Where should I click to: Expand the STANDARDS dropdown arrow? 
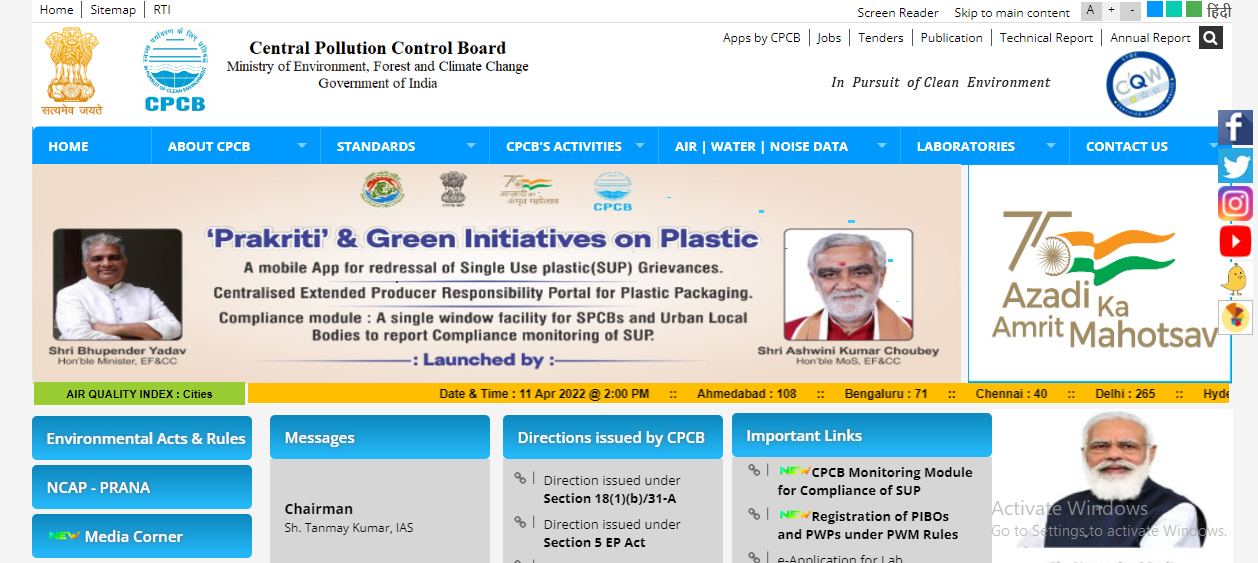click(471, 145)
